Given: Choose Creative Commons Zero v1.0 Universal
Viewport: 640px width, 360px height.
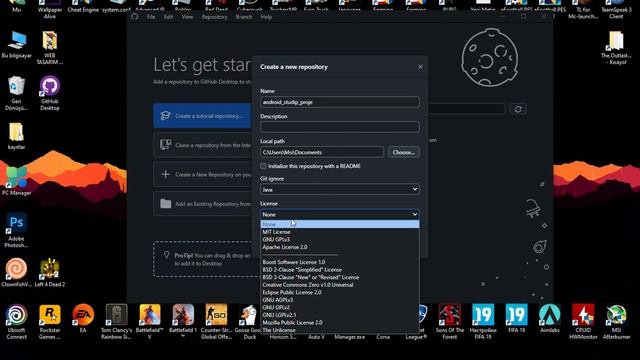Looking at the screenshot, I should 340,285.
